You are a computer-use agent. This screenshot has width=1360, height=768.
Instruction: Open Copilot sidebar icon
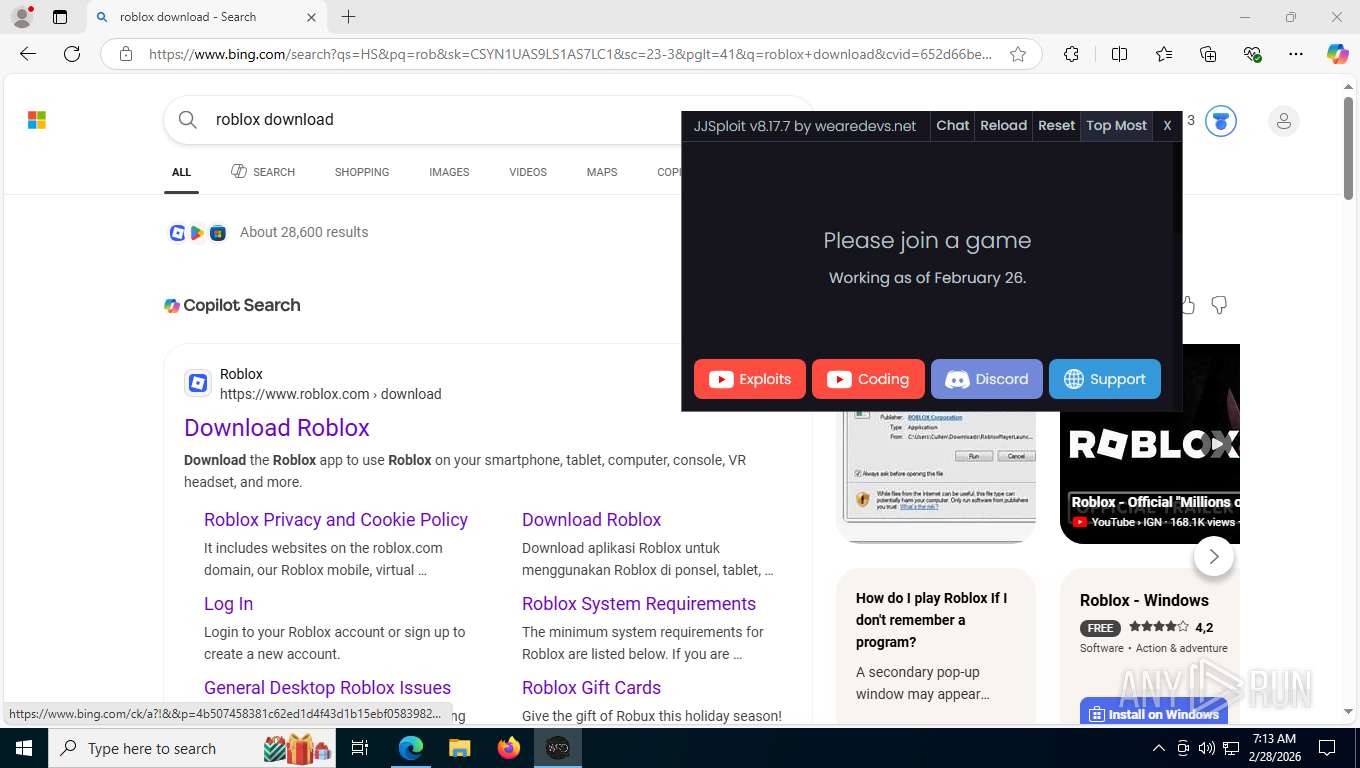(1338, 54)
